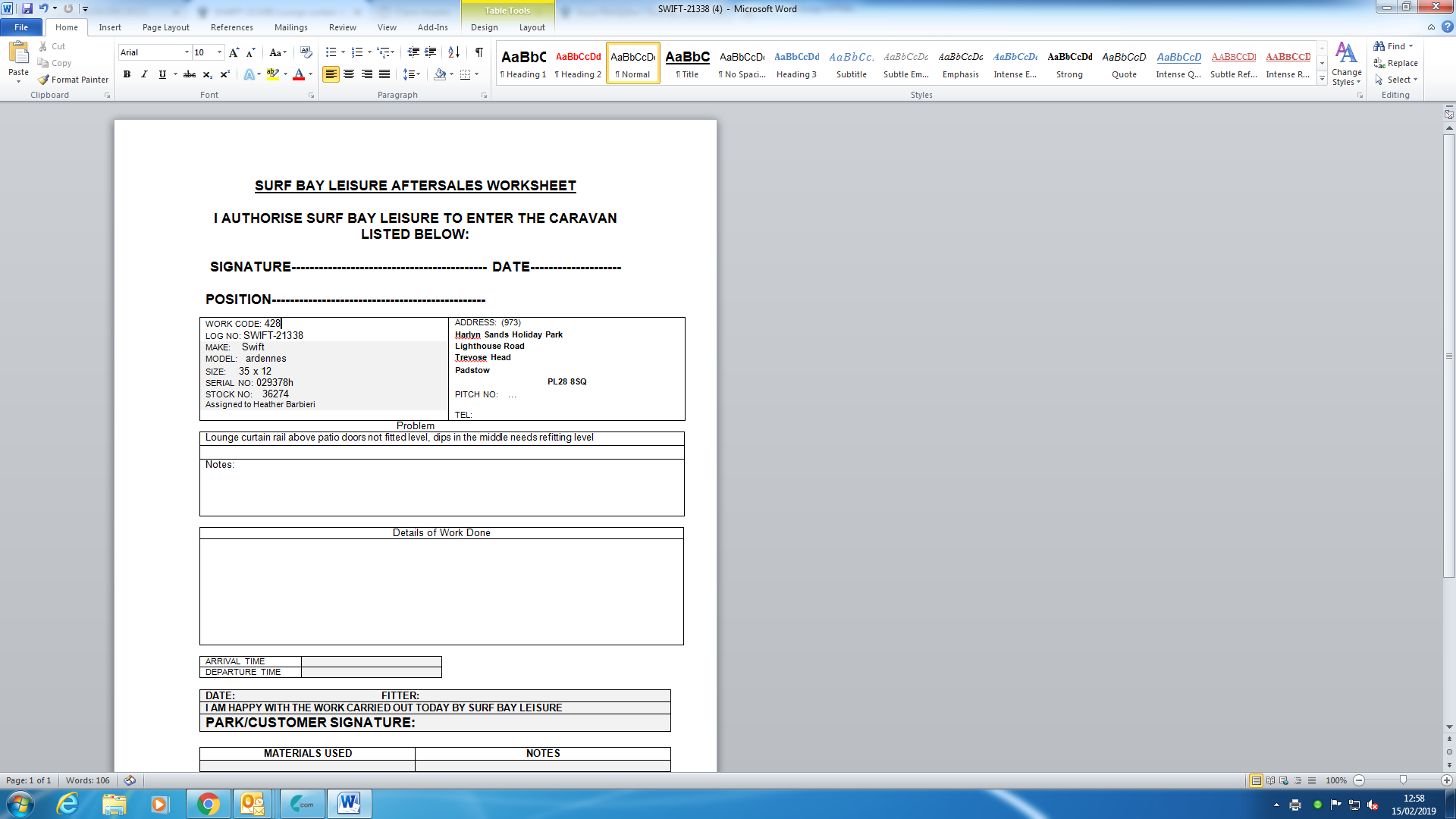Expand the Font Color dropdown arrow
The width and height of the screenshot is (1456, 819).
click(x=311, y=74)
